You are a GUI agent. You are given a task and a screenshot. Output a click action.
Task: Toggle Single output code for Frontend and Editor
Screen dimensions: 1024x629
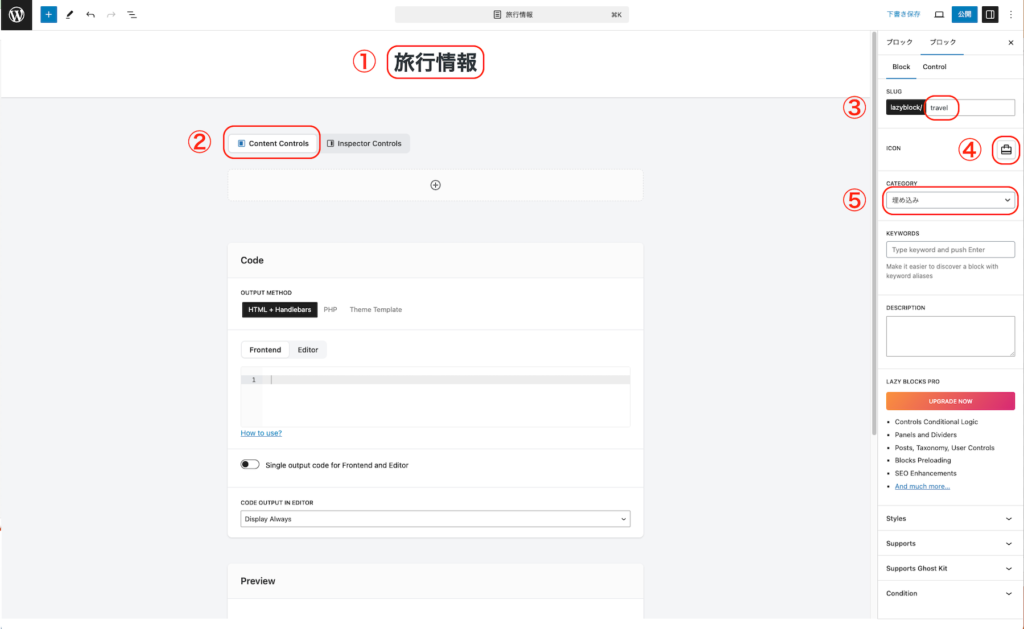coord(250,465)
